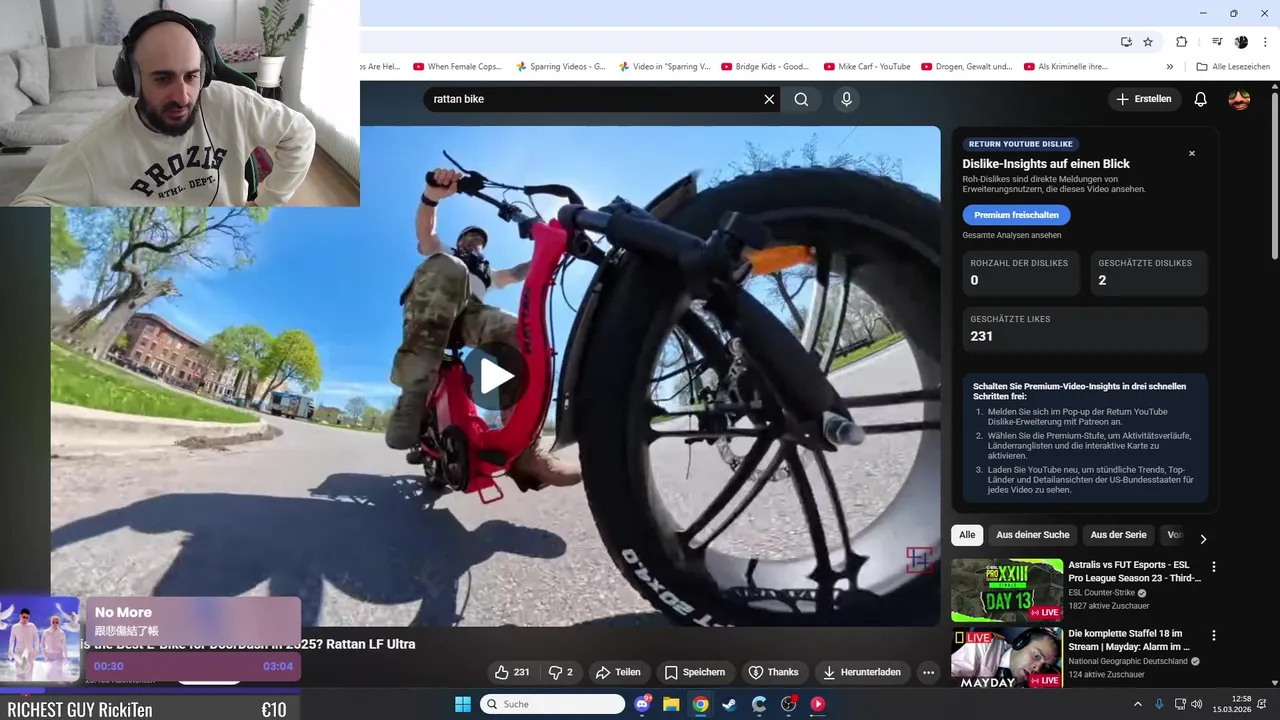Screen dimensions: 1280x720
Task: Open 'When Female Cops...' bookmark
Action: tap(457, 67)
